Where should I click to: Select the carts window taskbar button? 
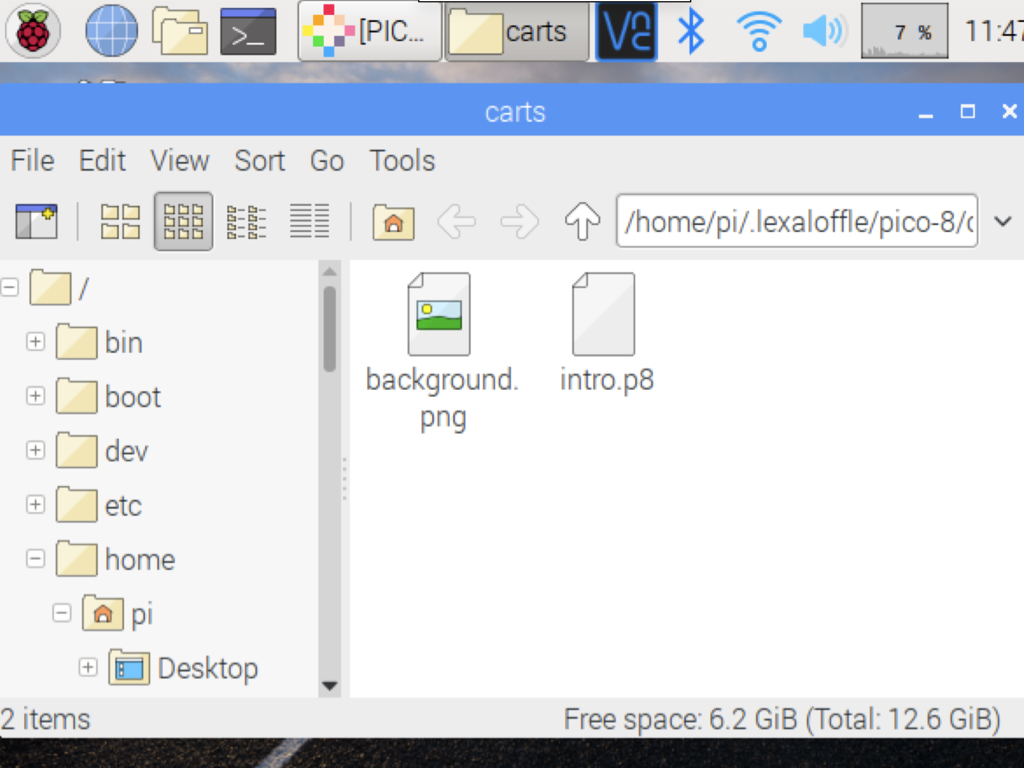click(517, 31)
